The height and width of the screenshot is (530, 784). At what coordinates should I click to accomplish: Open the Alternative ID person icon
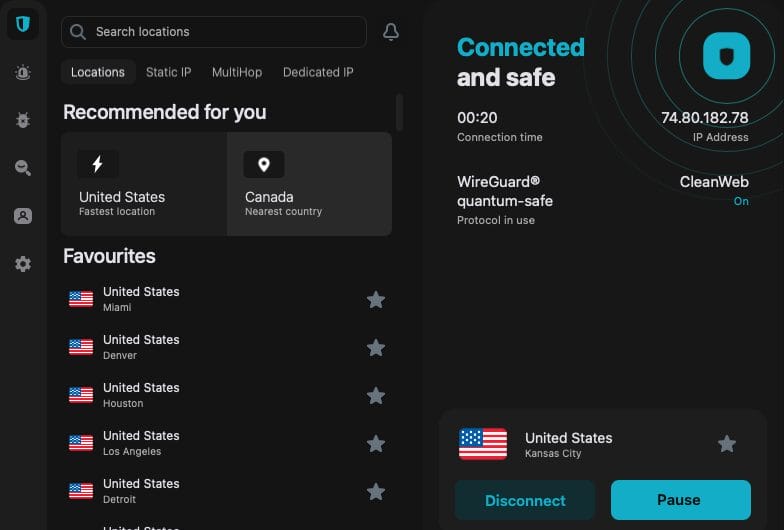click(23, 216)
